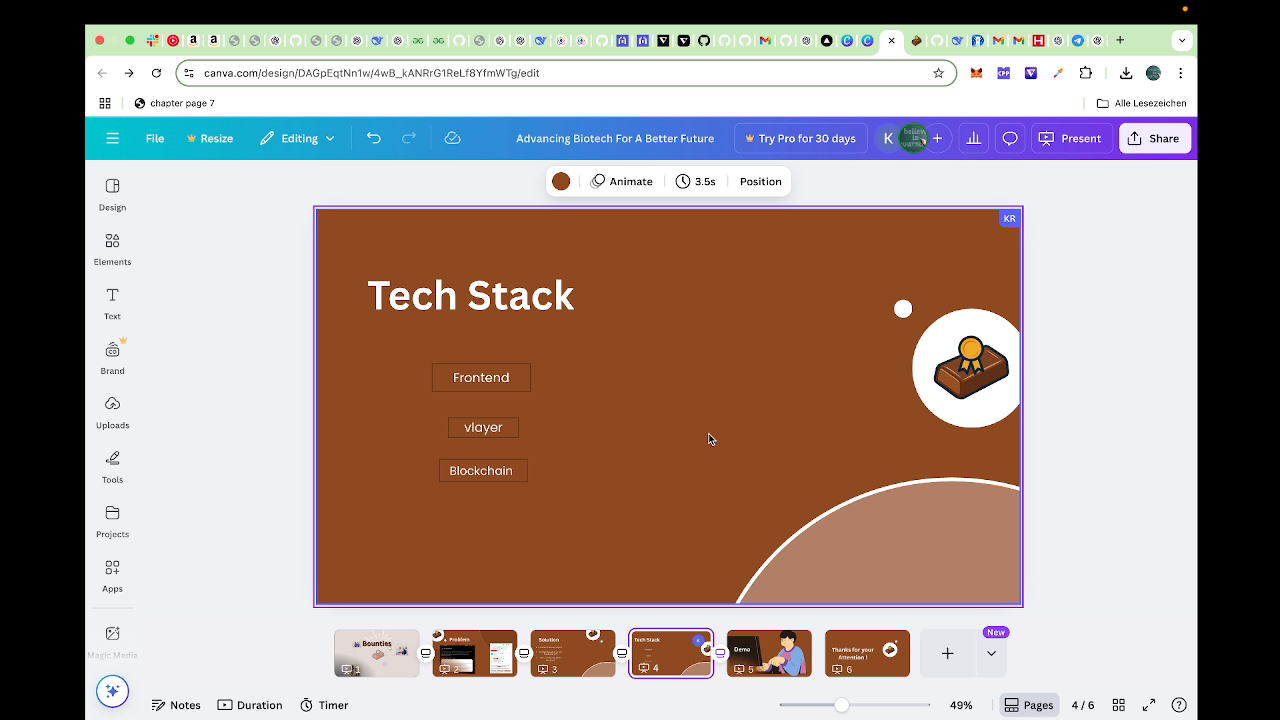This screenshot has width=1280, height=720.
Task: Open the hamburger main menu
Action: (112, 138)
